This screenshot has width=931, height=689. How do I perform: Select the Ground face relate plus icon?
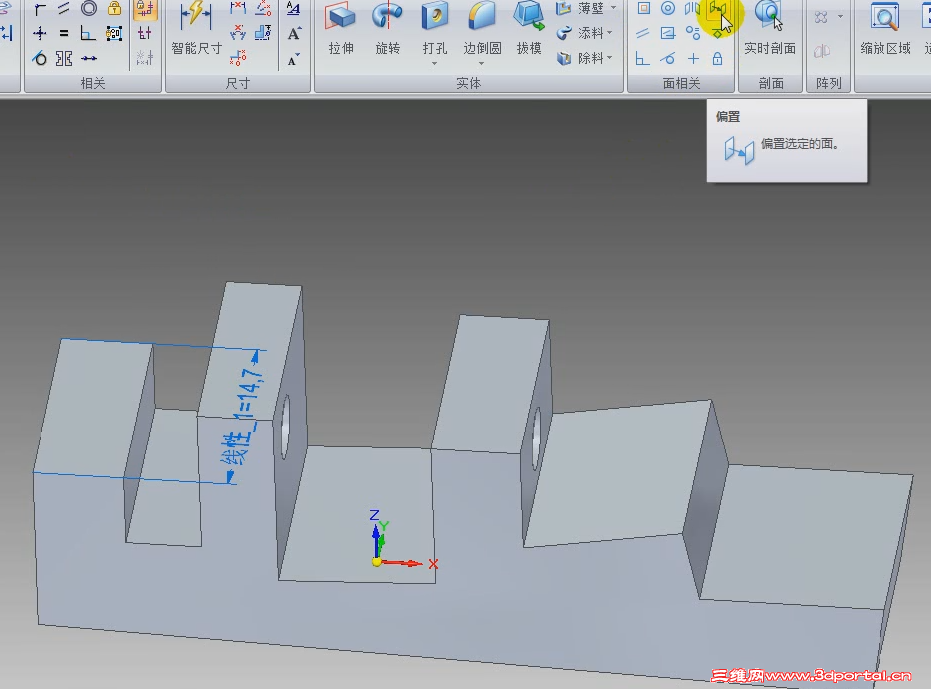(694, 58)
